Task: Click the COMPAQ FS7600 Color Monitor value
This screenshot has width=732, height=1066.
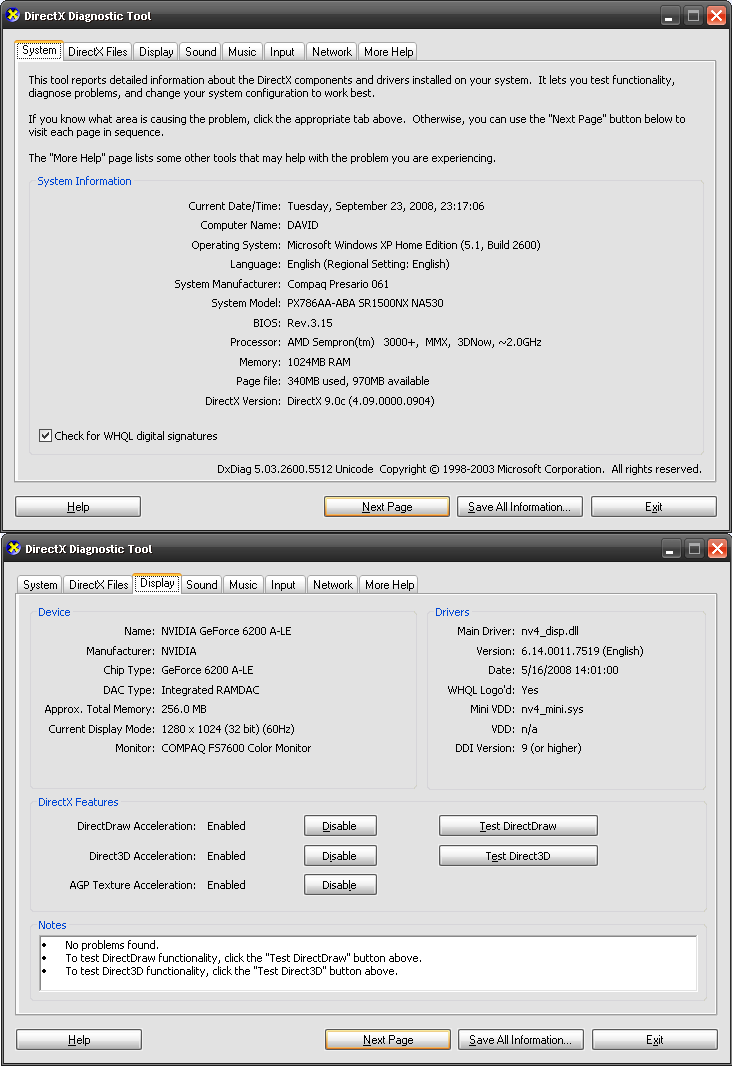Action: (236, 748)
